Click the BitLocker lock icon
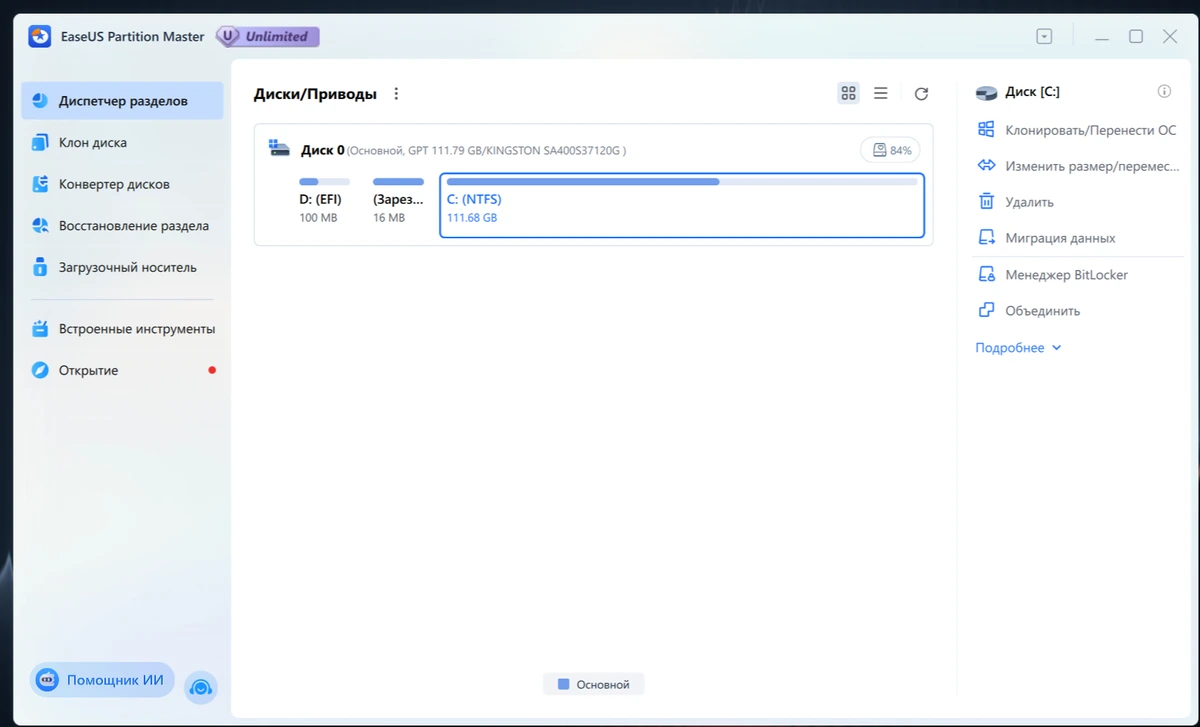The height and width of the screenshot is (727, 1200). point(986,275)
